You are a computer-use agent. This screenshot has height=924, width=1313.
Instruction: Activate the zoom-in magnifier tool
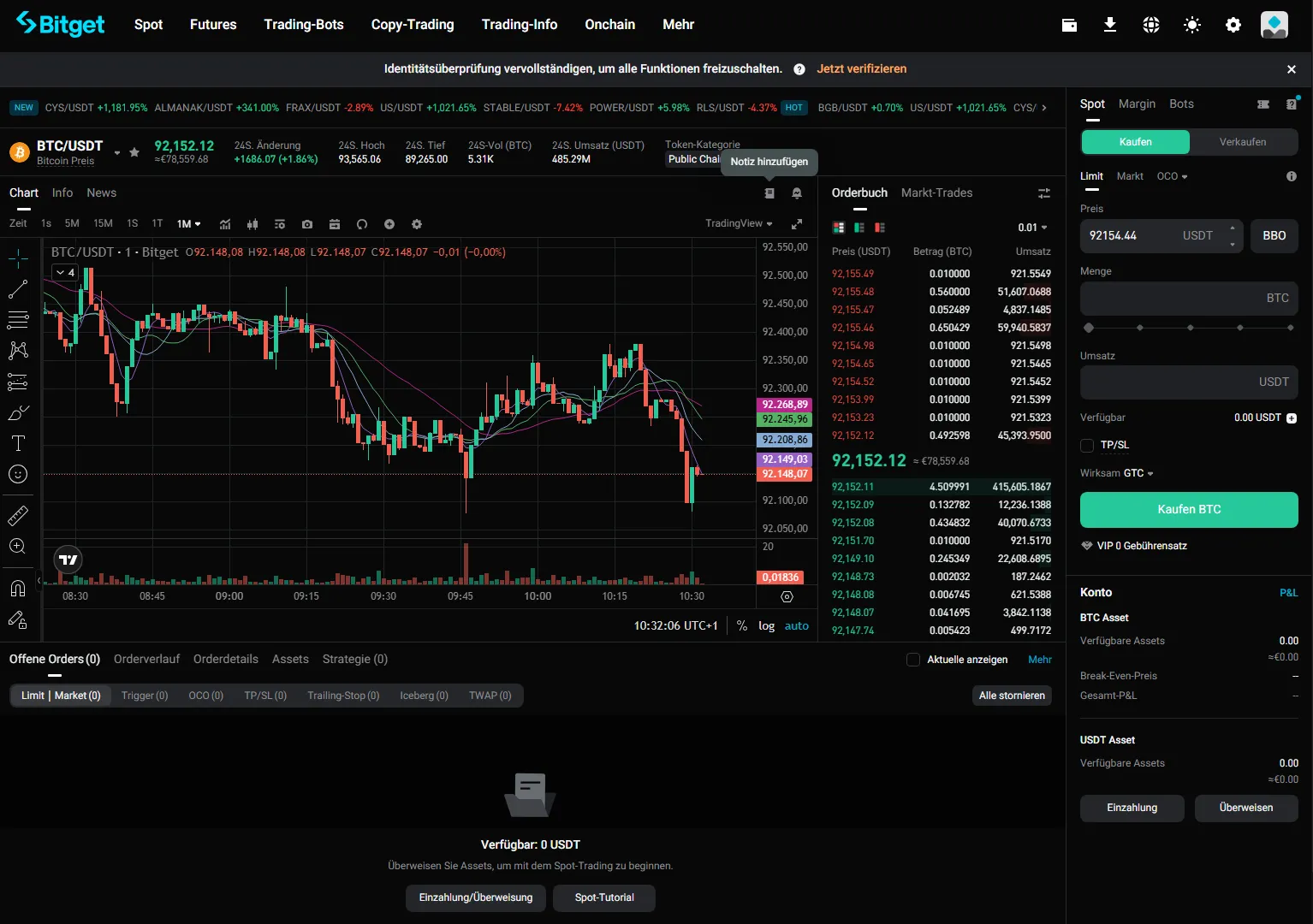(x=18, y=547)
